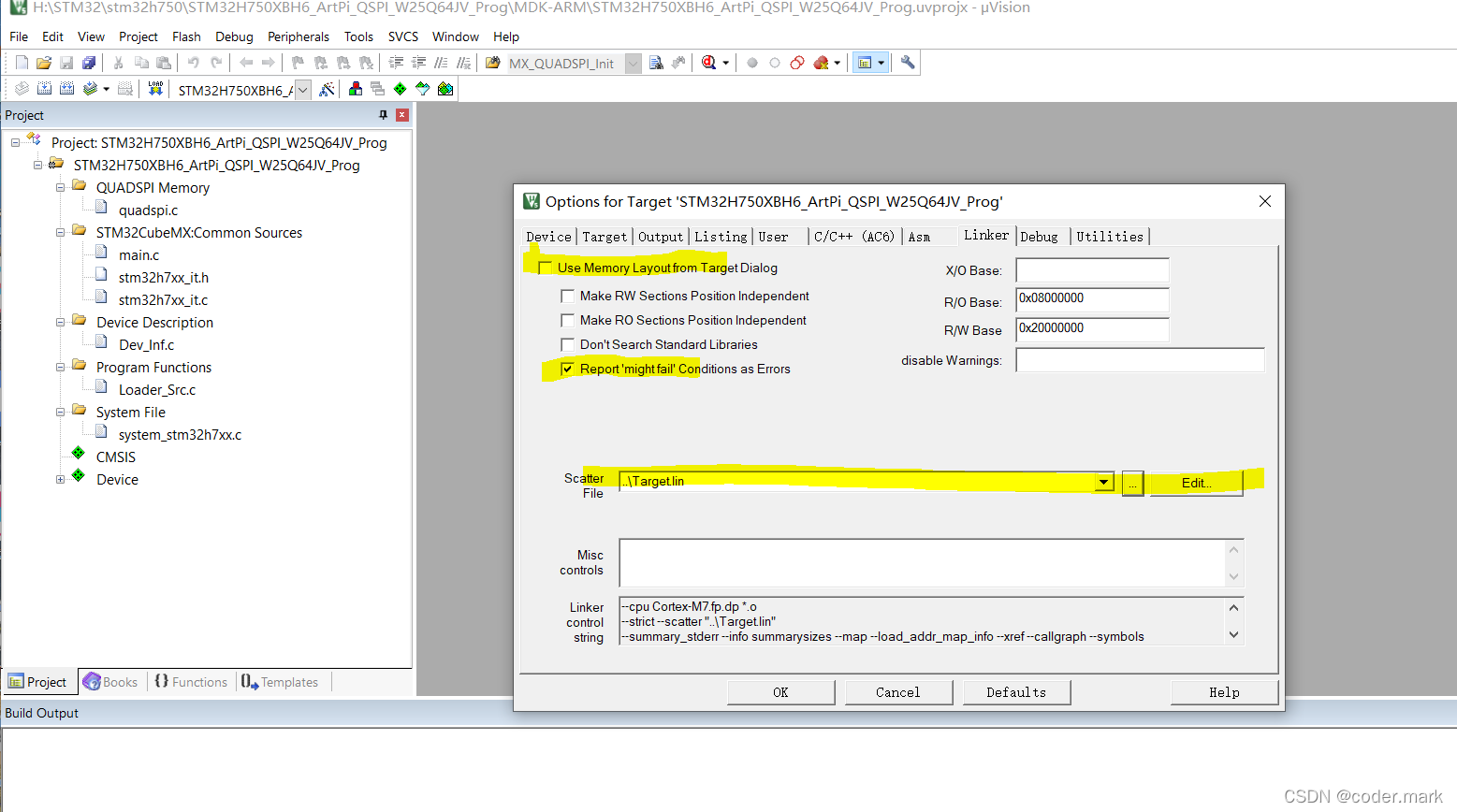Open the breakpoint kill dropdown arrow
Screen dimensions: 1457x812
tap(837, 63)
